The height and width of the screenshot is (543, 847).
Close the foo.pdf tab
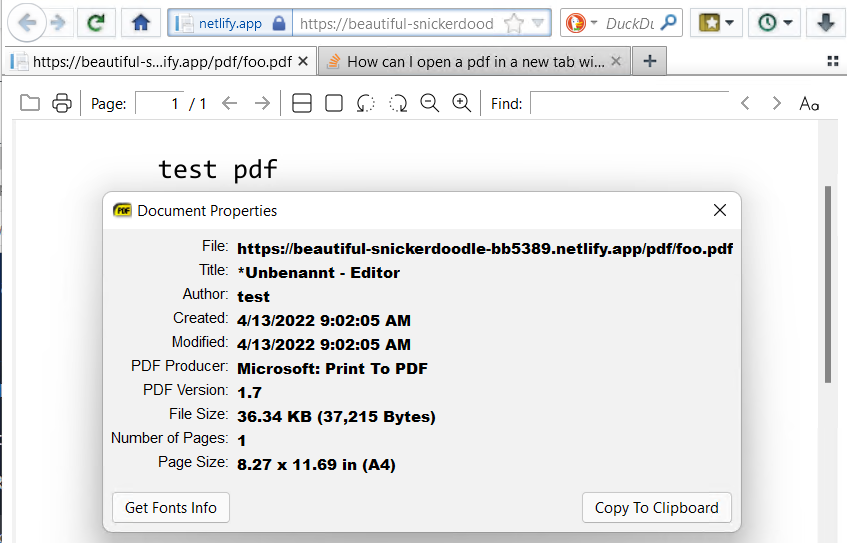coord(303,62)
